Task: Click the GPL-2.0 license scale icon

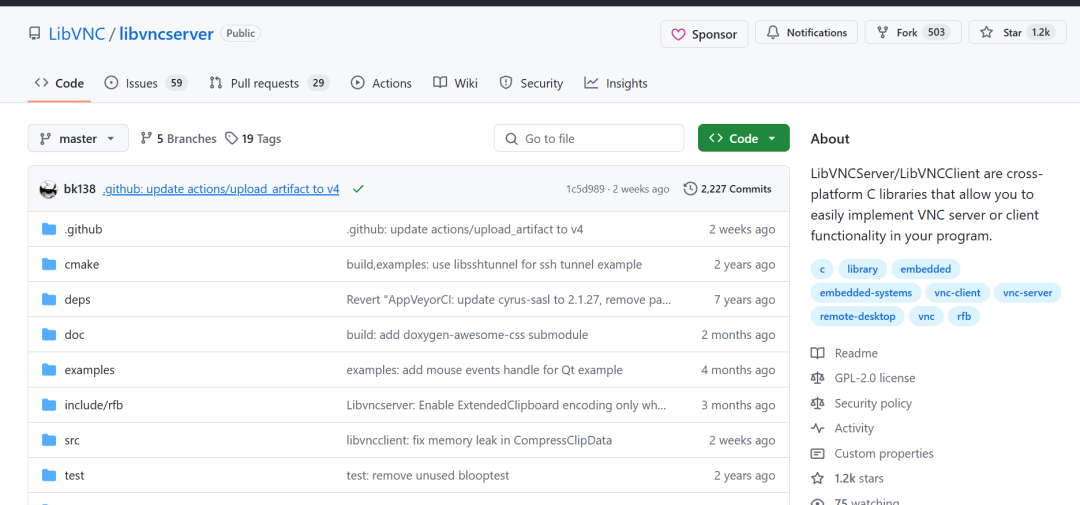Action: point(818,378)
